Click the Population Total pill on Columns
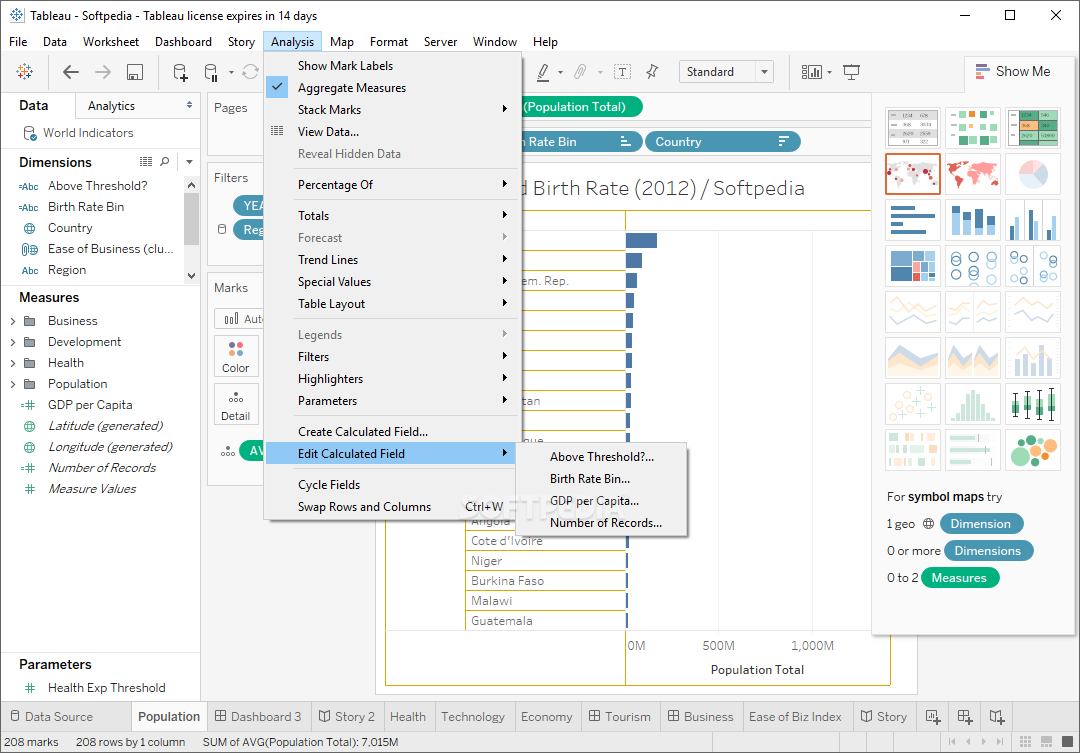 tap(581, 107)
